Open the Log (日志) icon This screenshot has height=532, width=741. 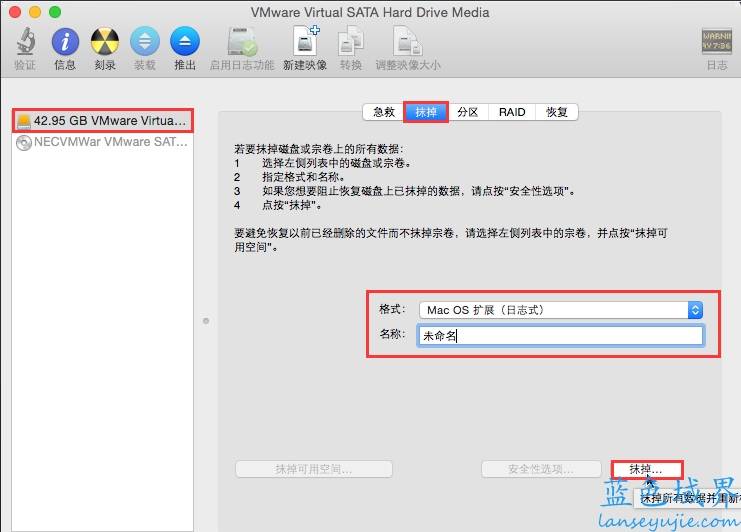(716, 42)
